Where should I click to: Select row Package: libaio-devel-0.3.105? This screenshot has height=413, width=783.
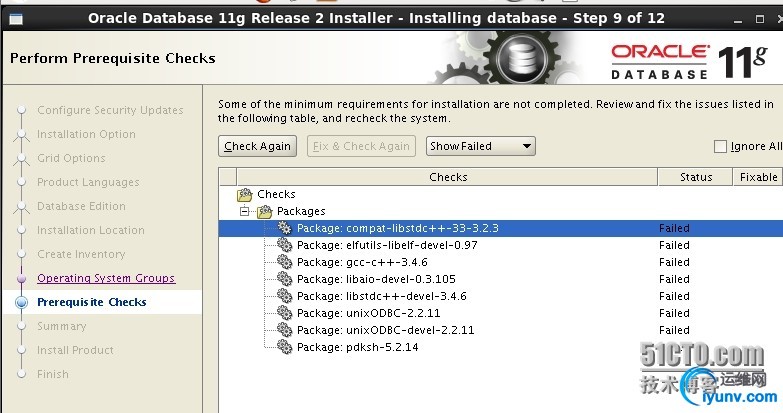coord(501,279)
